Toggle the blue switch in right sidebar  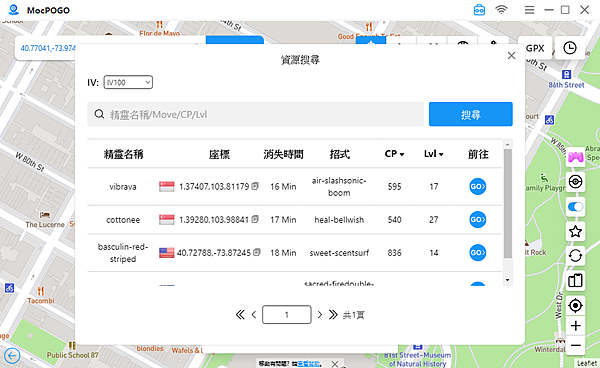576,207
